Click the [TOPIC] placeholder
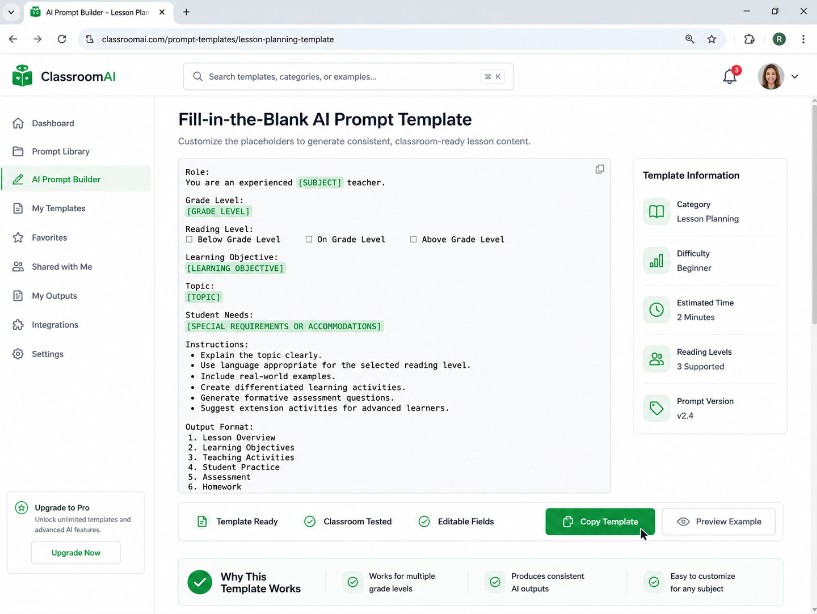Image resolution: width=817 pixels, height=614 pixels. tap(203, 297)
